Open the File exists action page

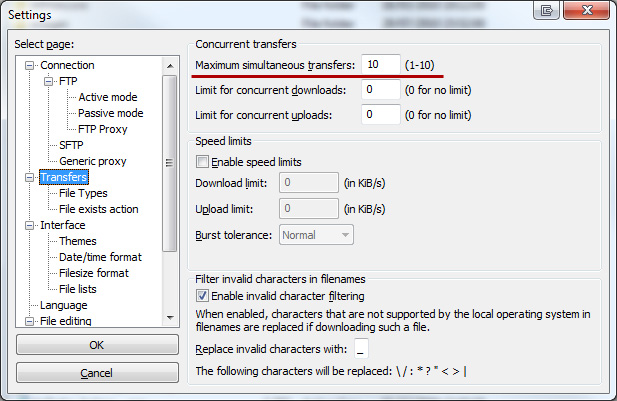(x=99, y=209)
